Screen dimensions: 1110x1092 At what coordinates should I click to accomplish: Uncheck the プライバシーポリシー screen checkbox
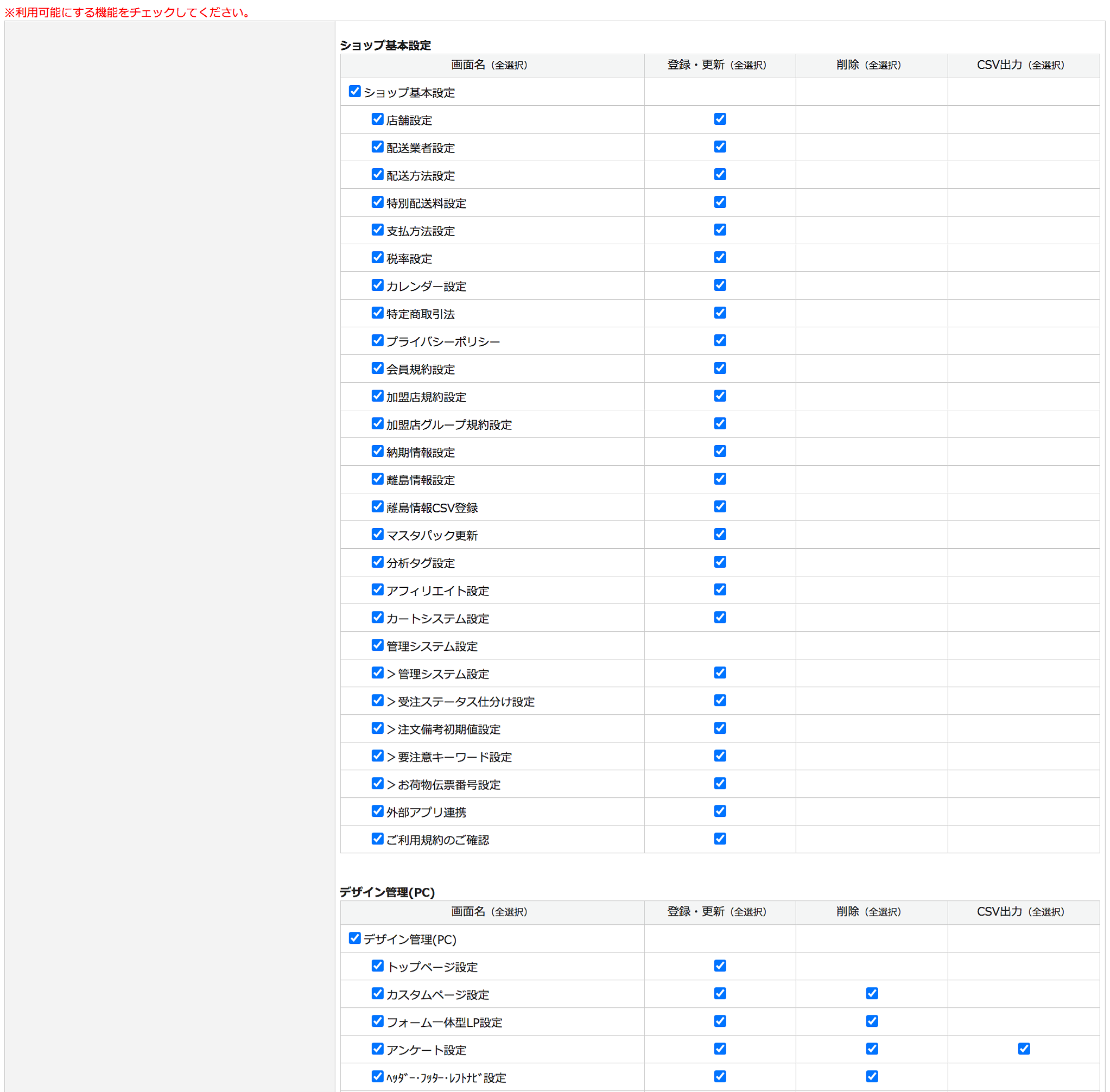[377, 340]
